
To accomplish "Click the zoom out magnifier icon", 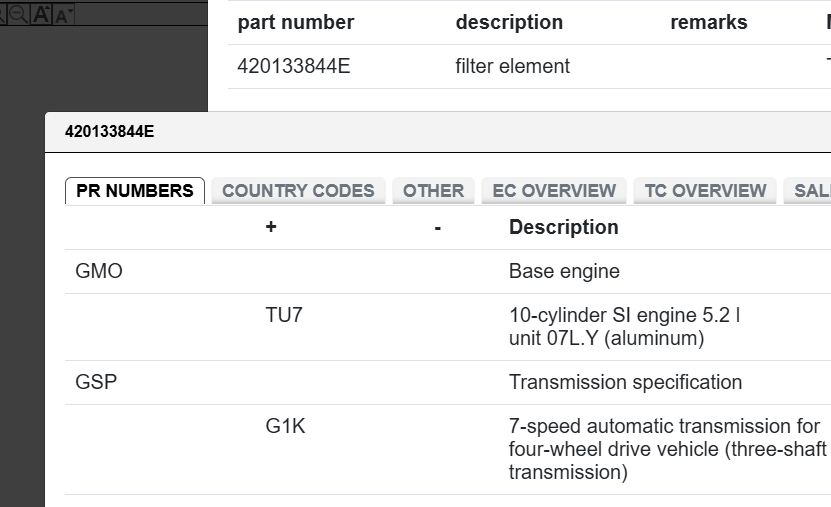I will (x=18, y=14).
